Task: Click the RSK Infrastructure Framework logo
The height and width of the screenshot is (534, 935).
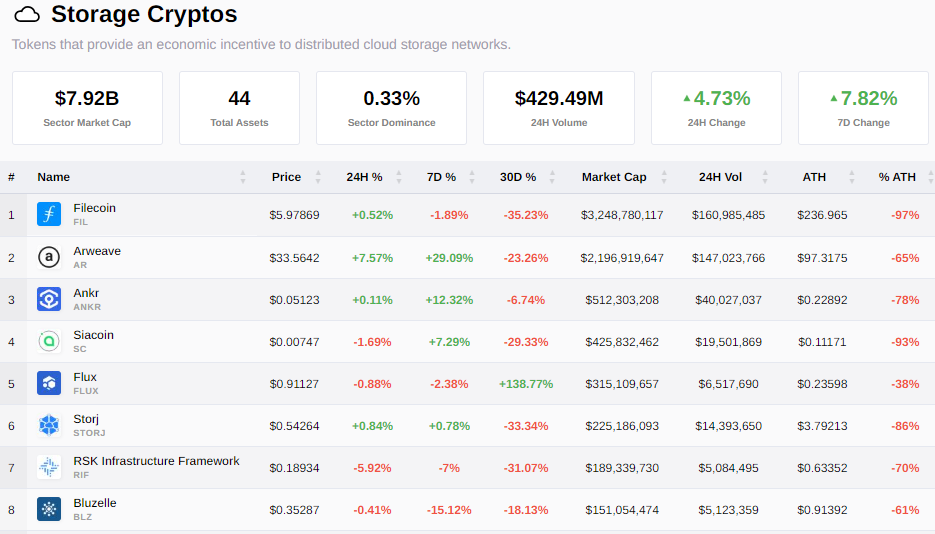Action: [x=49, y=467]
